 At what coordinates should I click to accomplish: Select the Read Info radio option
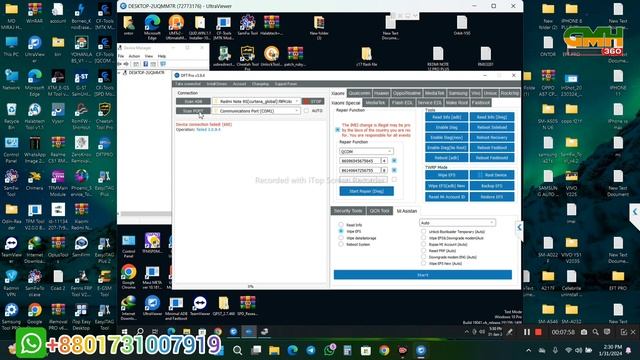click(x=341, y=225)
